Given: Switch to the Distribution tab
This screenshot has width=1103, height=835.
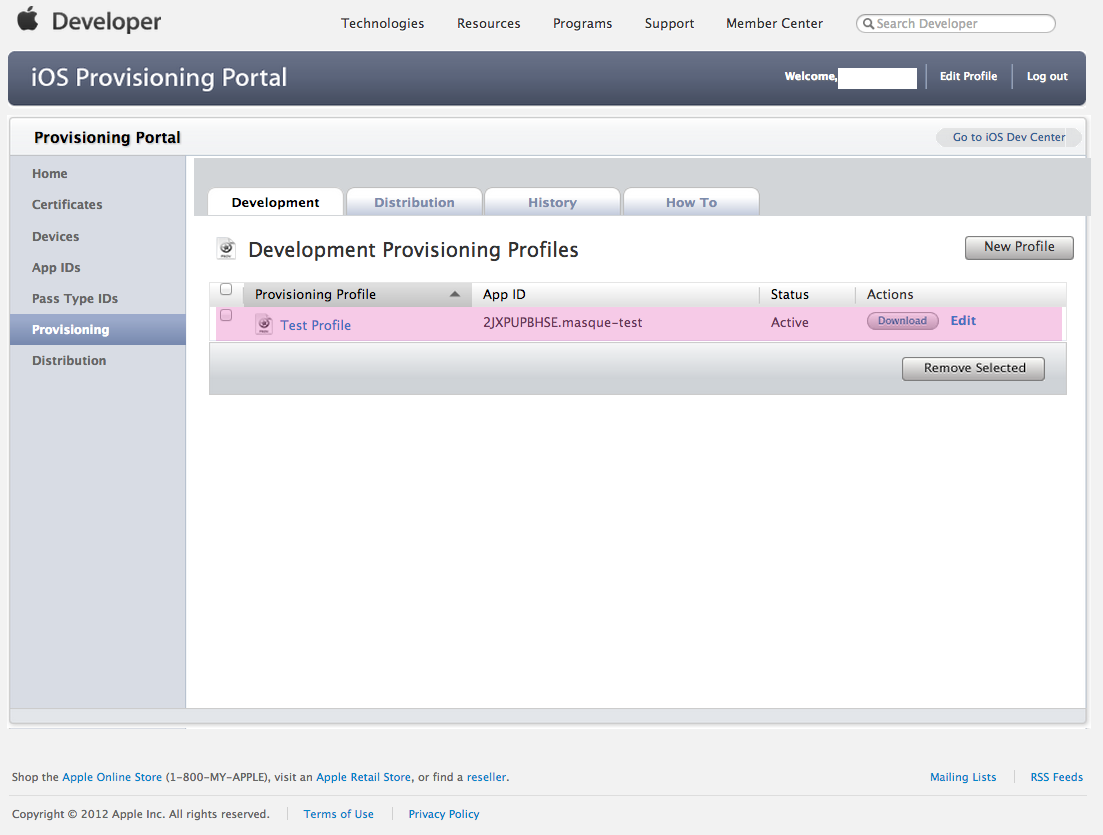Looking at the screenshot, I should point(414,202).
